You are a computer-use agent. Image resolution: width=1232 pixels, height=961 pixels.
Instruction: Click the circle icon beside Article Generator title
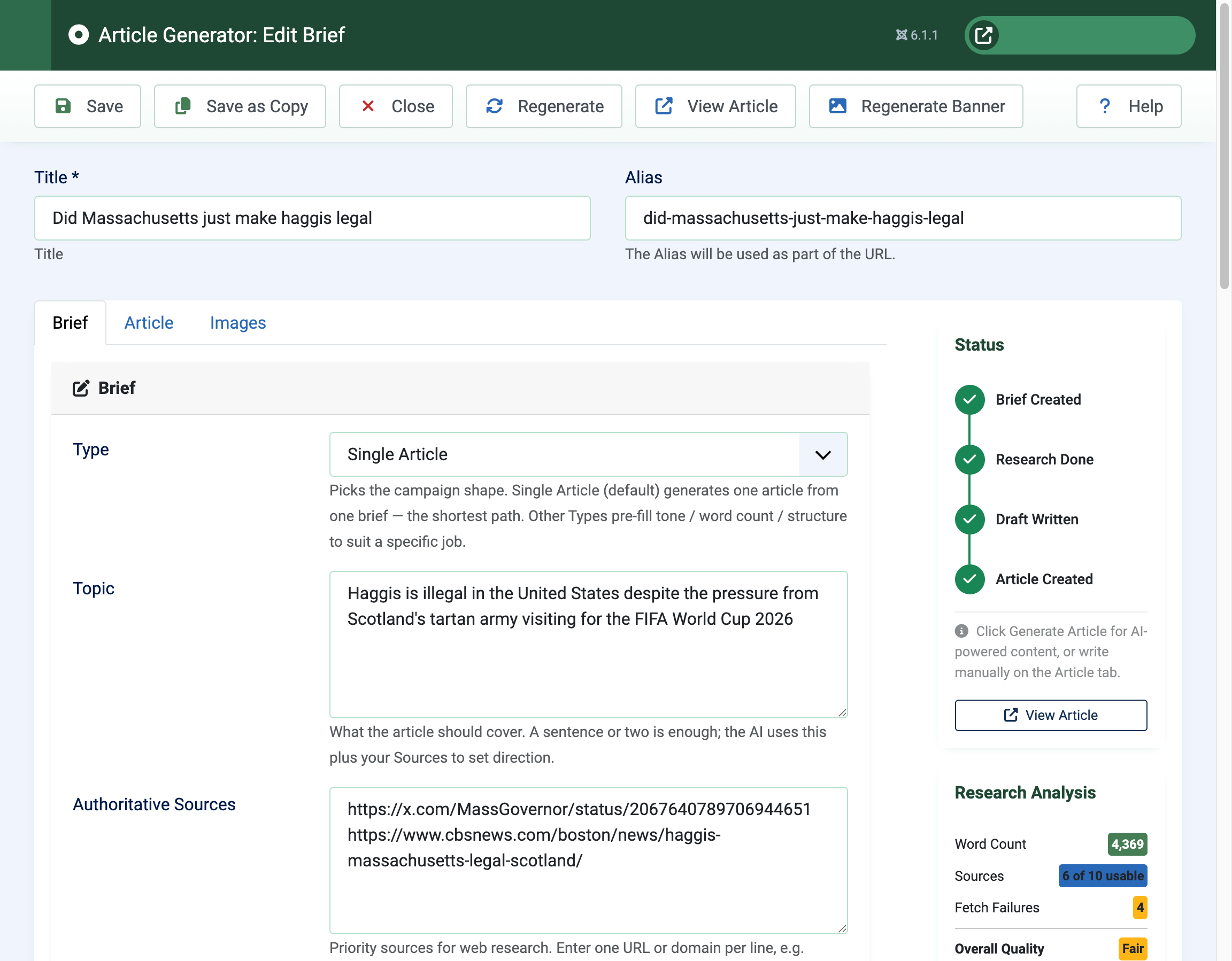pyautogui.click(x=79, y=35)
